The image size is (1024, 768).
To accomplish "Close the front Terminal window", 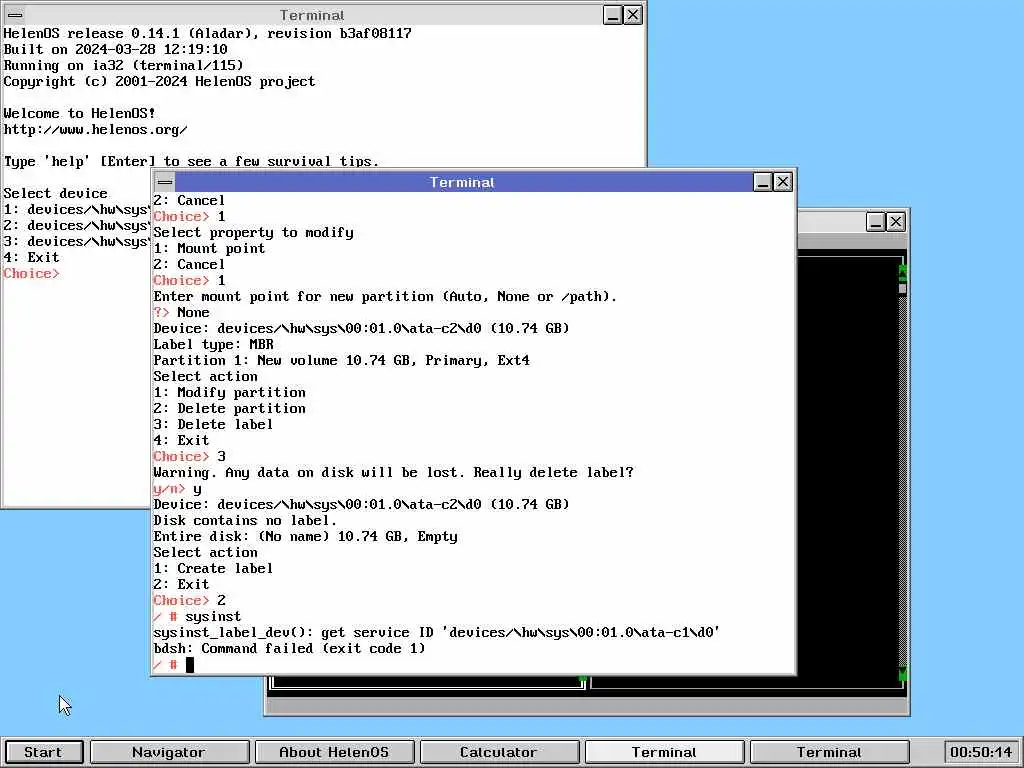I will click(783, 182).
